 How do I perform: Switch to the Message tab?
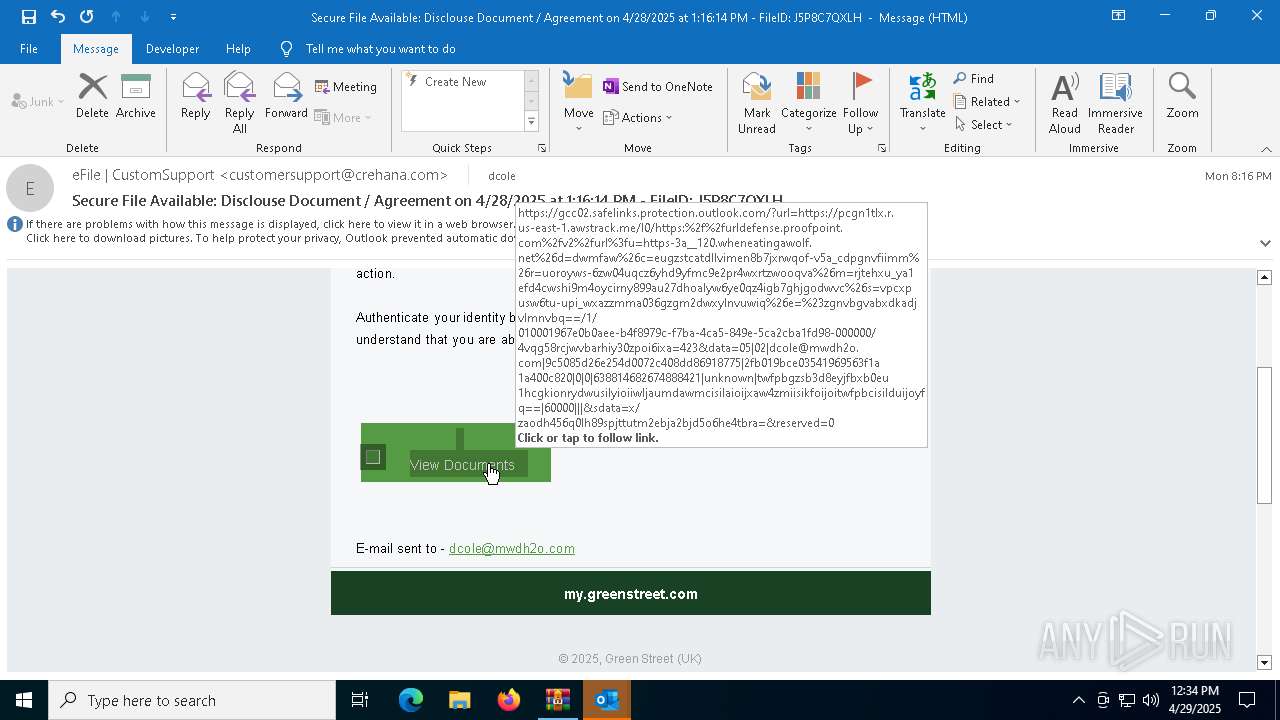coord(96,48)
